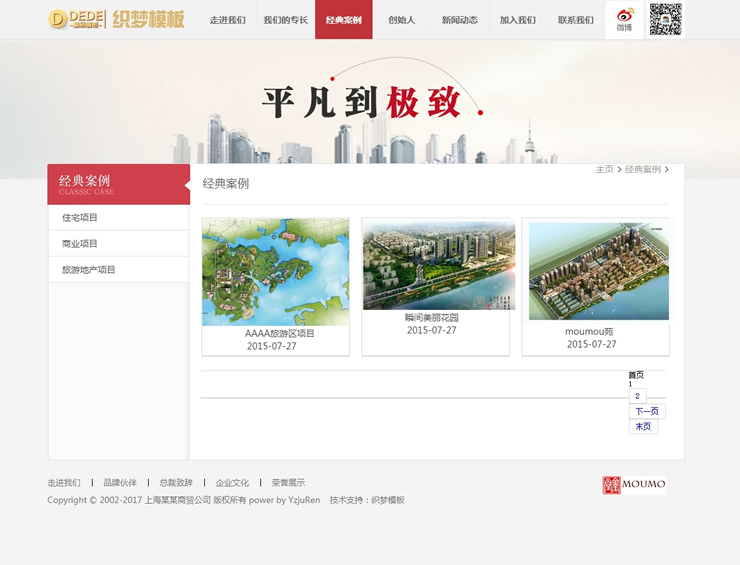Viewport: 740px width, 565px height.
Task: Open the AAAA旅游区项目 thumbnail
Action: pyautogui.click(x=276, y=272)
